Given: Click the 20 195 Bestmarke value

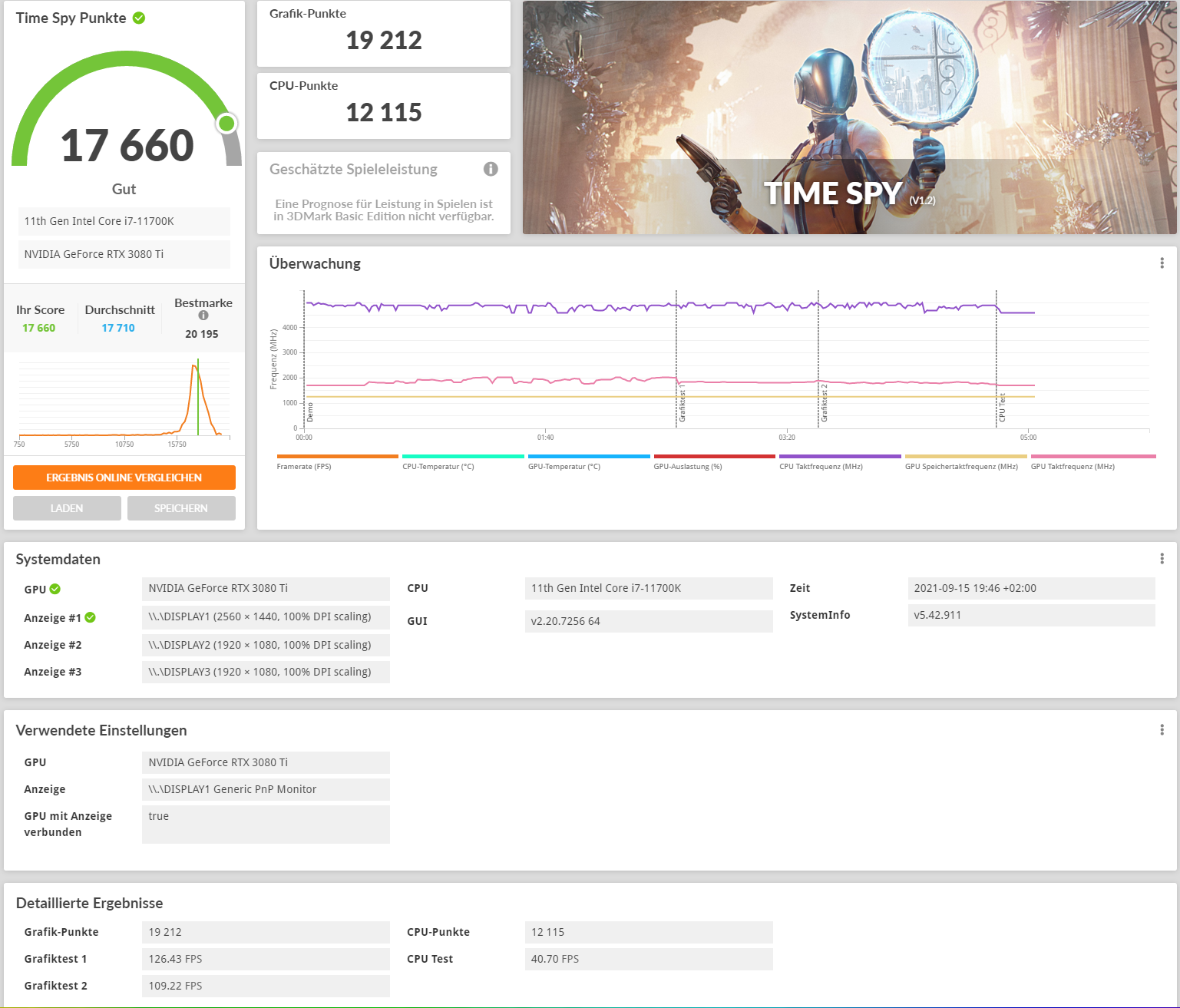Looking at the screenshot, I should click(x=202, y=334).
